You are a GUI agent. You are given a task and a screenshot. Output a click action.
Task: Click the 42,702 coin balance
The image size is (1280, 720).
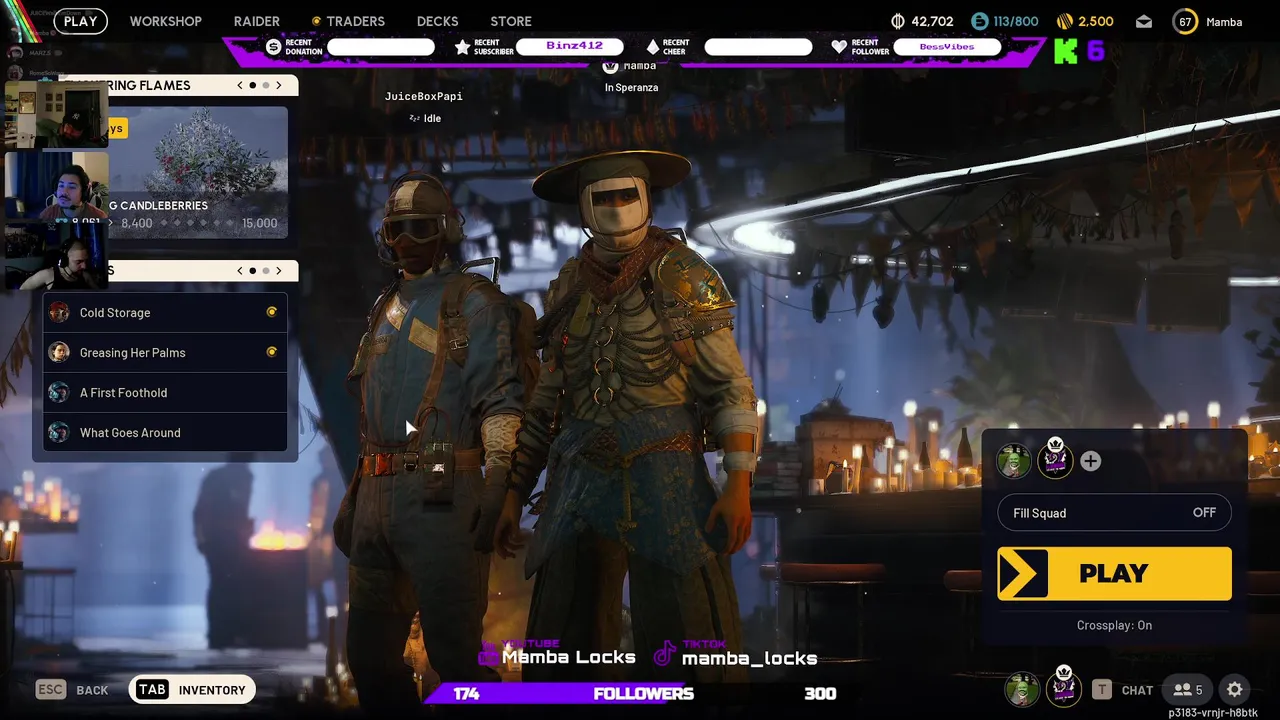(x=932, y=21)
